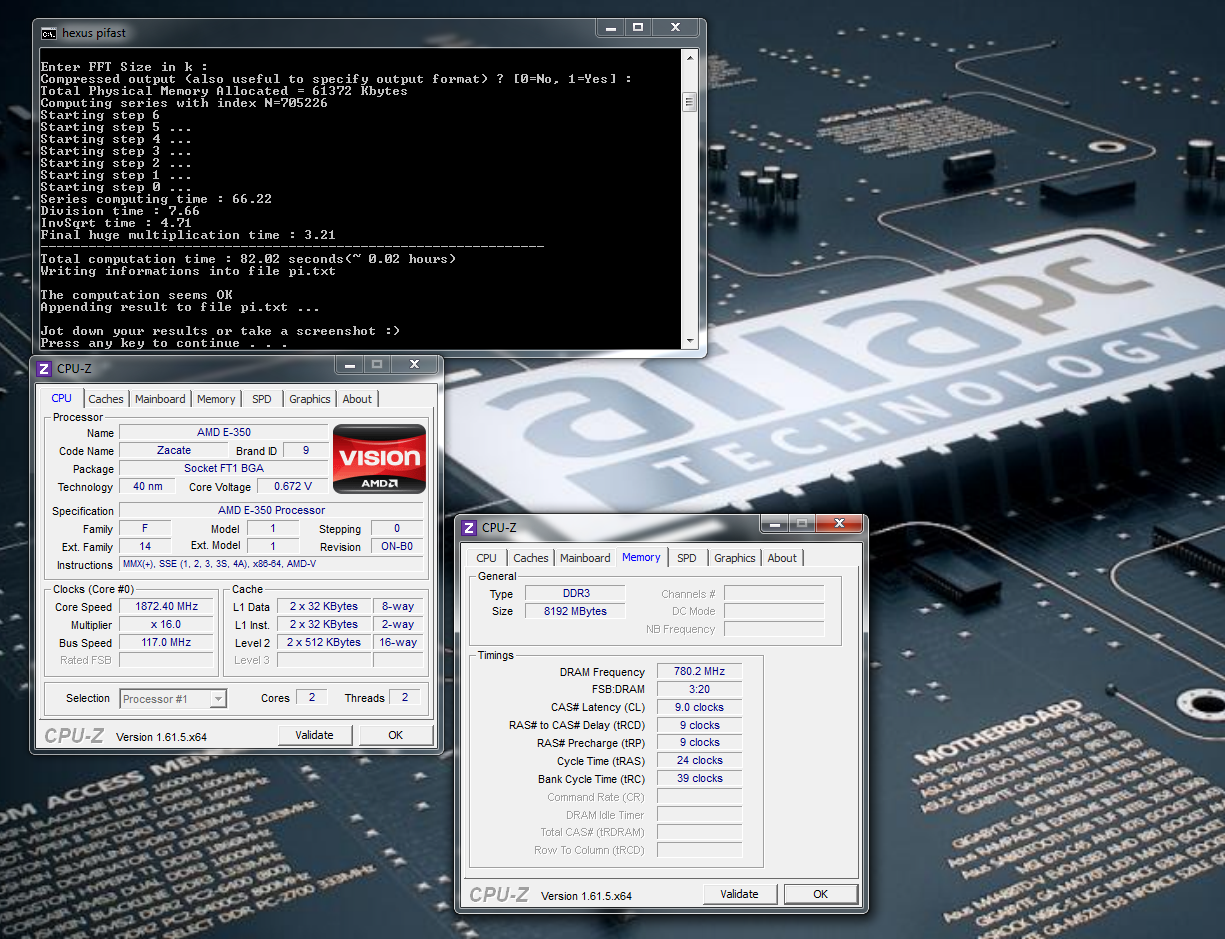Click the Core Speed value 1872.40 MHz
Image resolution: width=1225 pixels, height=939 pixels.
pos(167,606)
